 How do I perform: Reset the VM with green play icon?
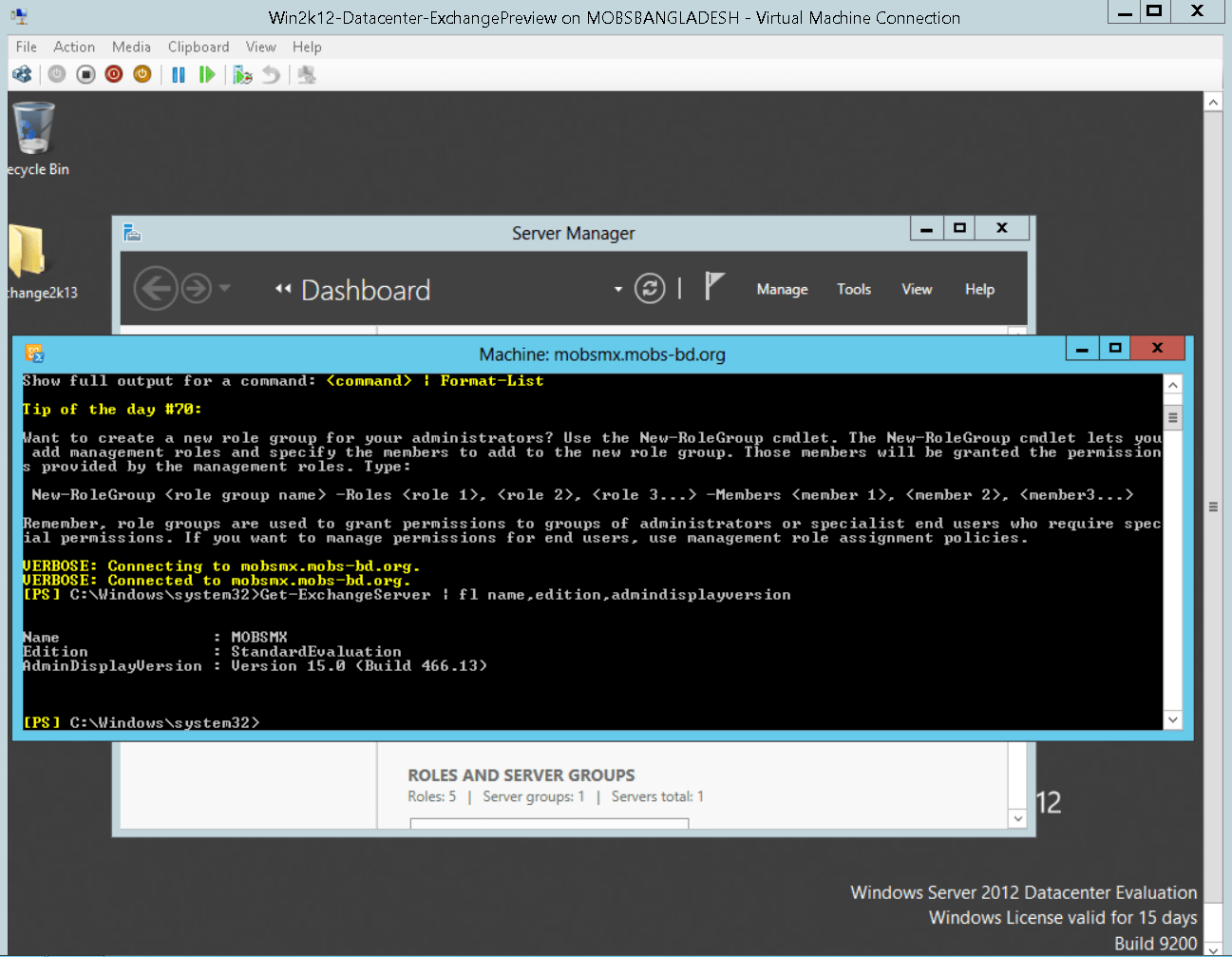click(x=207, y=74)
